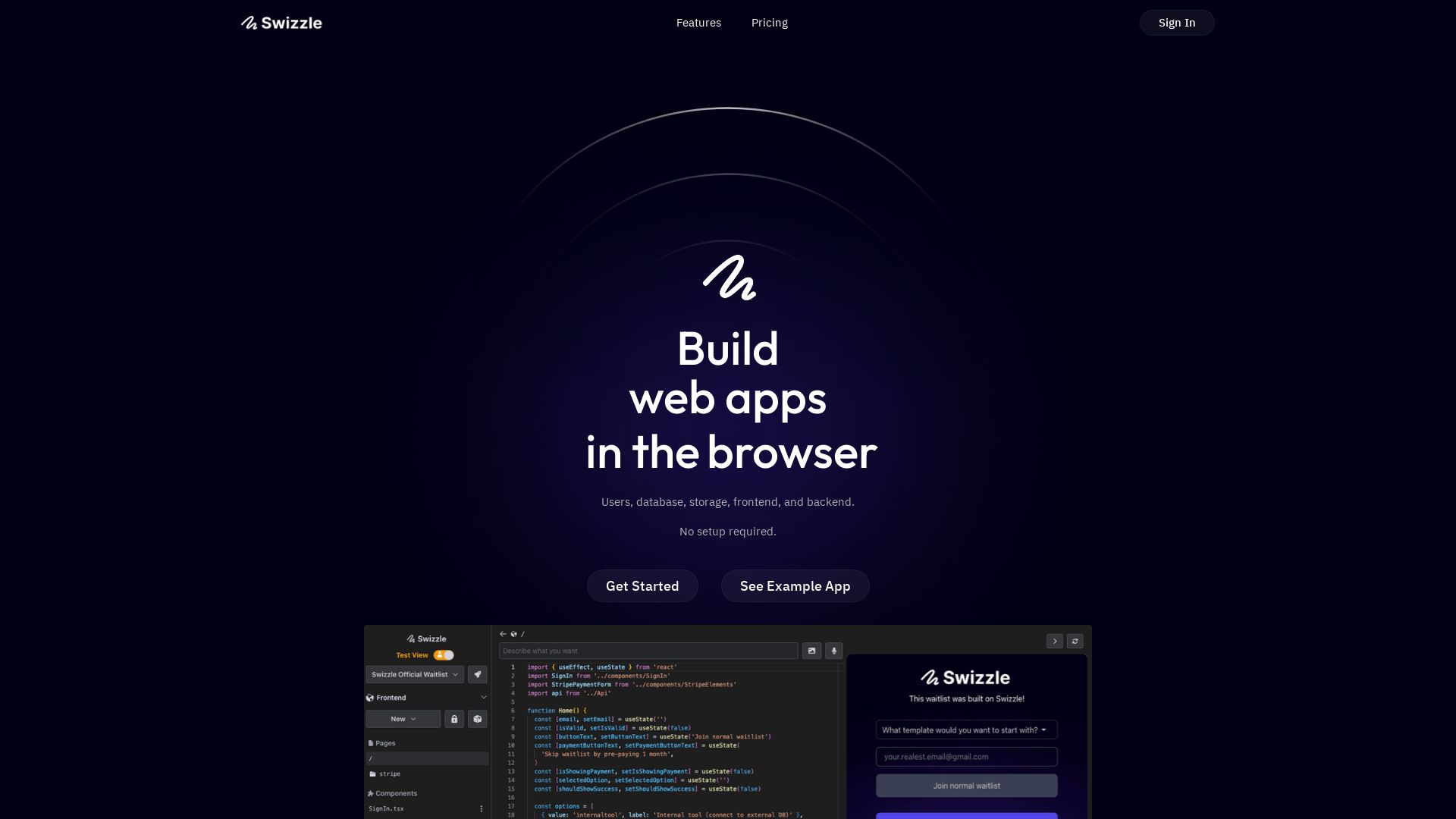Click the rocket deploy icon
Image resolution: width=1456 pixels, height=819 pixels.
tap(478, 674)
